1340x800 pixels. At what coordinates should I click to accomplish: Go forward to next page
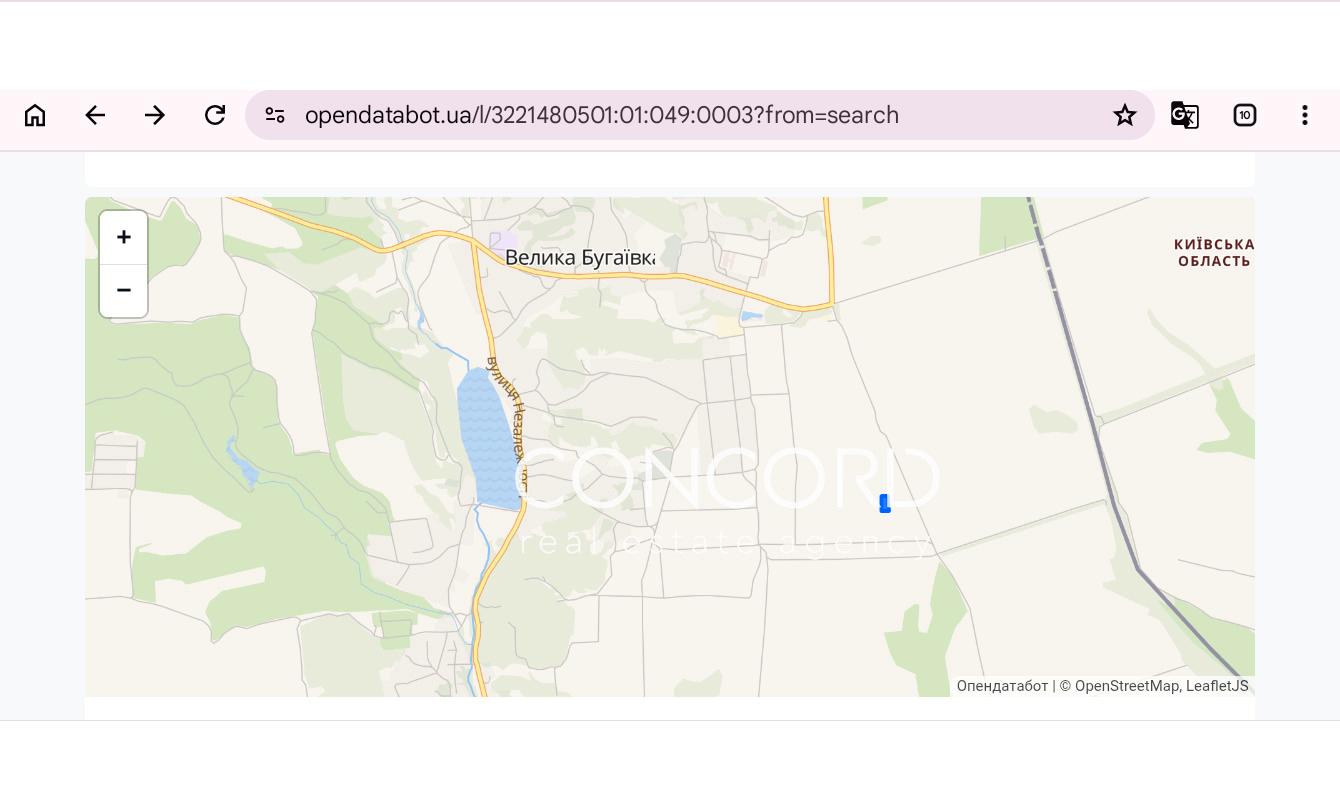point(155,115)
